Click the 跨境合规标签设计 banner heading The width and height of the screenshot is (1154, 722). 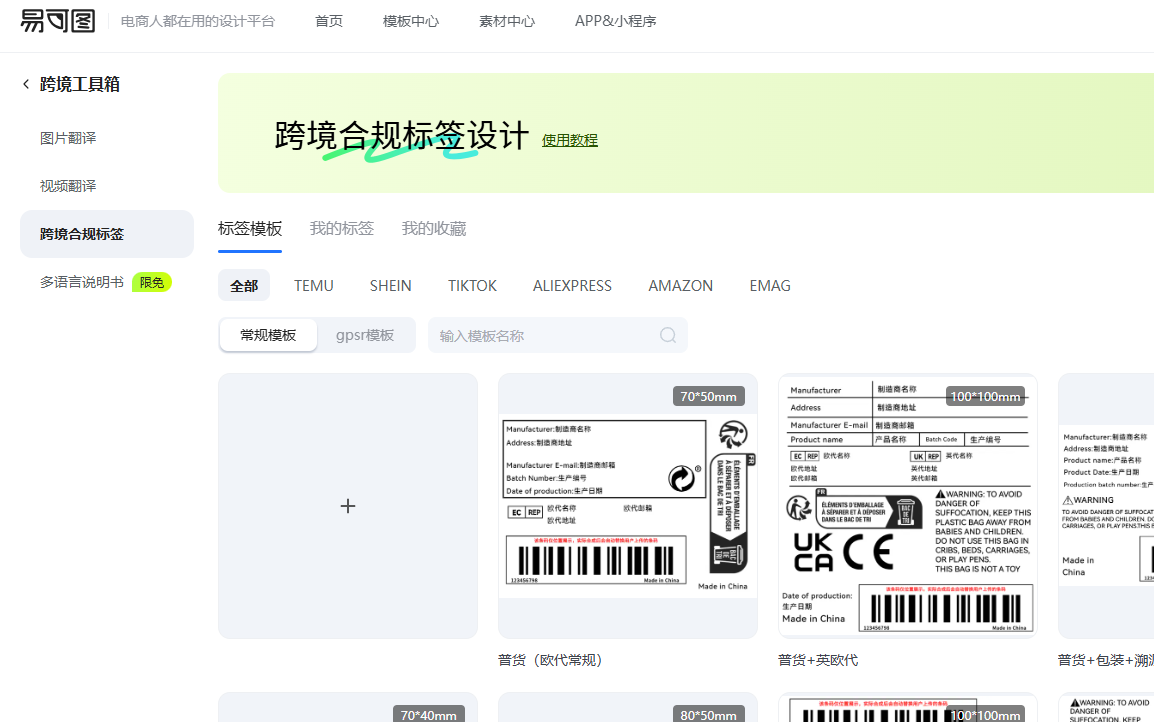coord(402,136)
